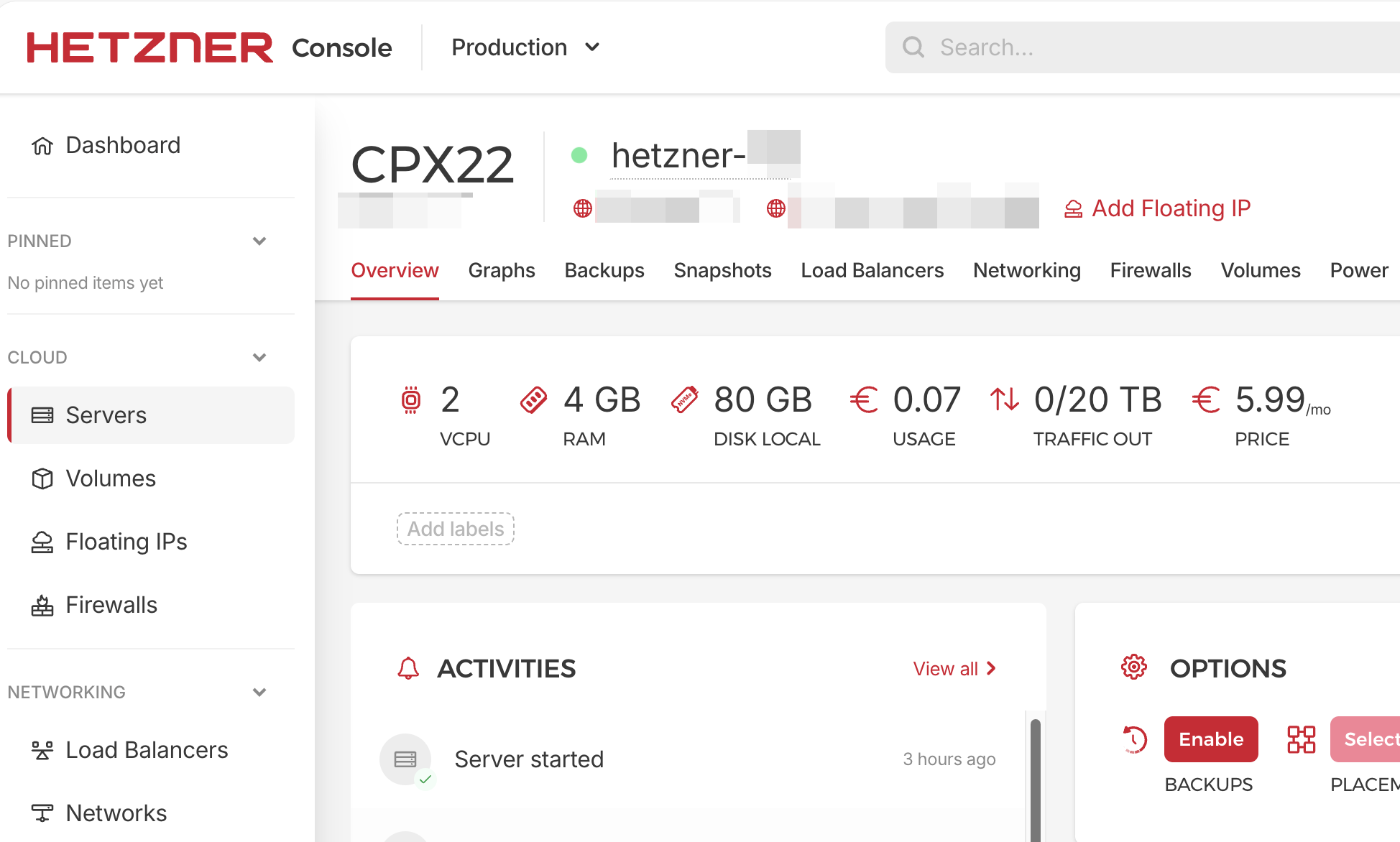Image resolution: width=1400 pixels, height=842 pixels.
Task: Click the first globe IP icon
Action: coord(583,208)
